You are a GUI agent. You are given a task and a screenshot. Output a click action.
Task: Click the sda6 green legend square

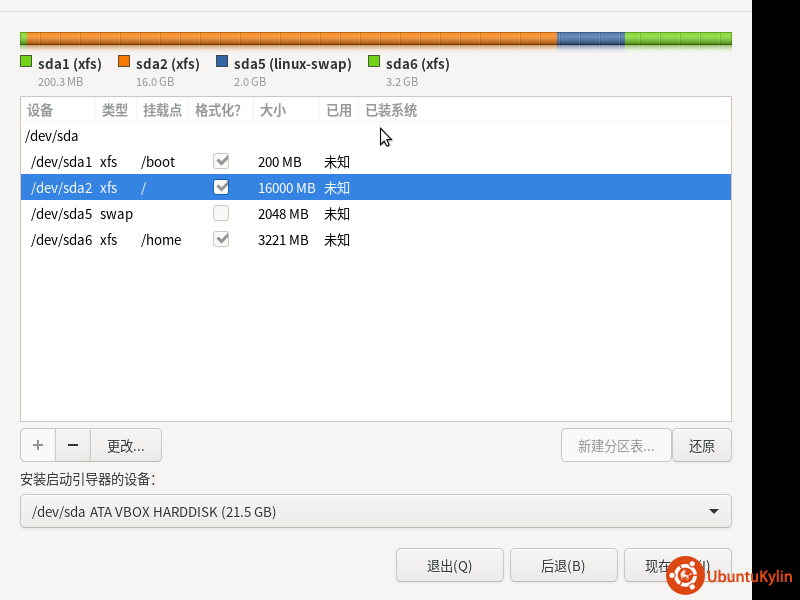(x=374, y=62)
